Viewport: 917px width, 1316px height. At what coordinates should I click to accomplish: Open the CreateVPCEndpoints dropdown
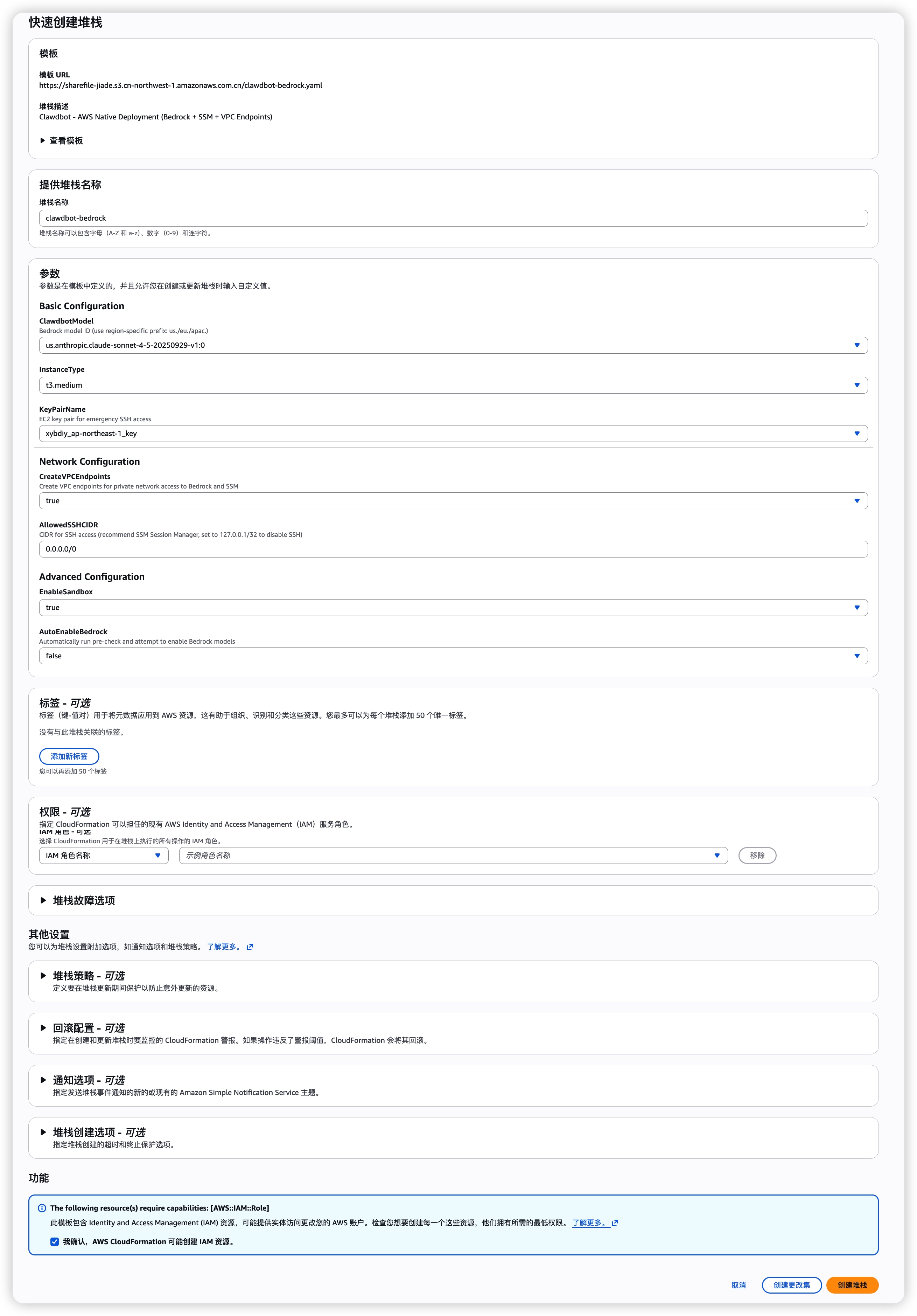[453, 500]
